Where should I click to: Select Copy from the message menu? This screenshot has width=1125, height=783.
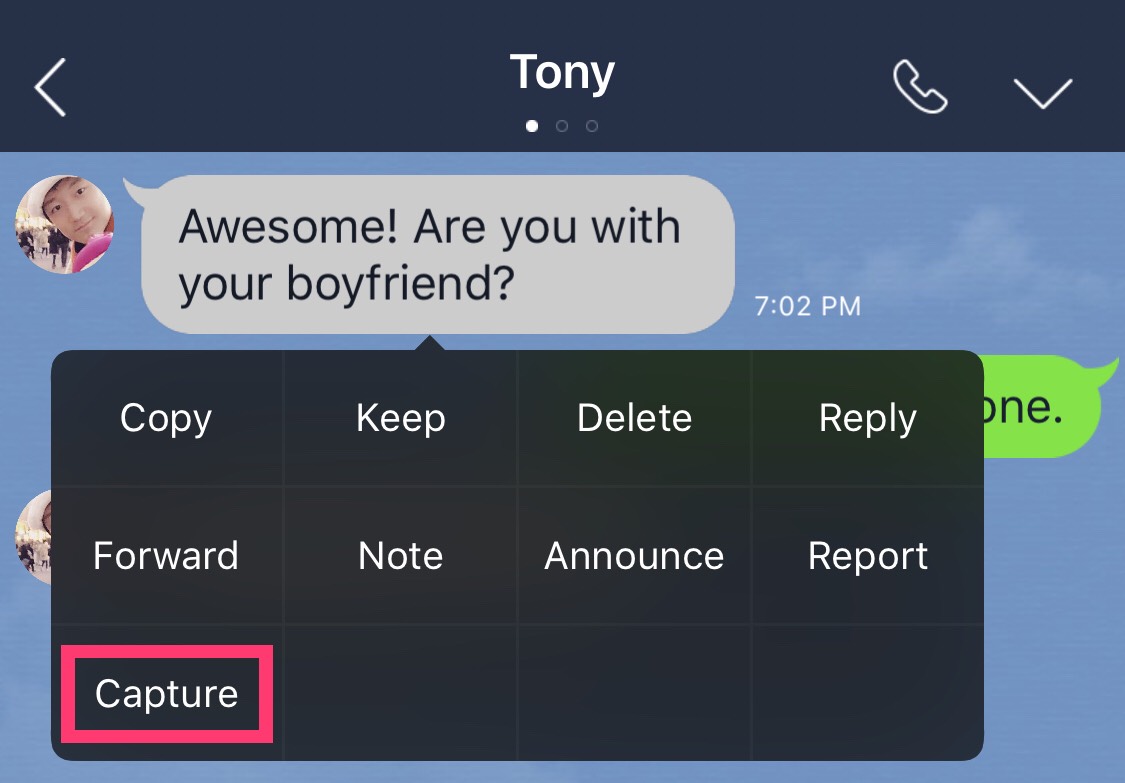pyautogui.click(x=166, y=418)
